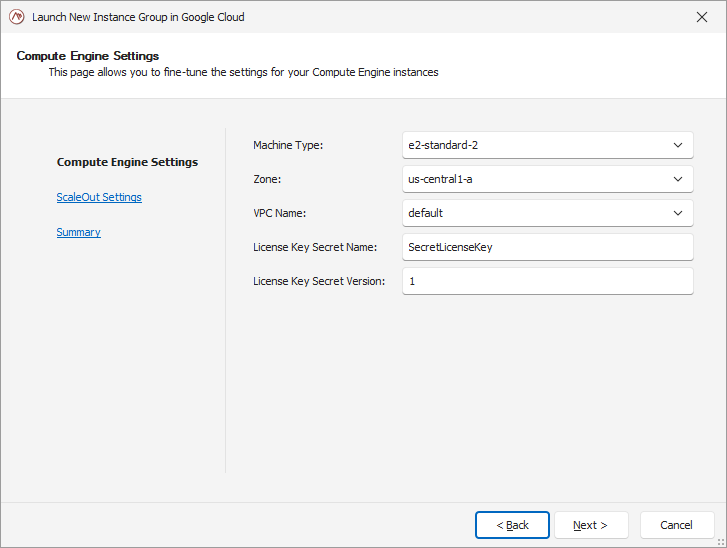Expand the Zone dropdown arrow

[678, 179]
